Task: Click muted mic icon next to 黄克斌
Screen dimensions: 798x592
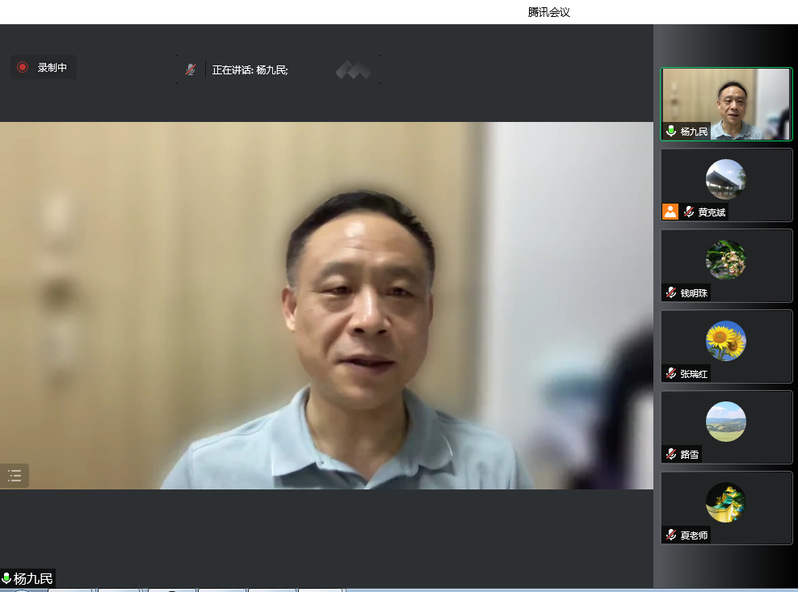Action: click(x=689, y=212)
